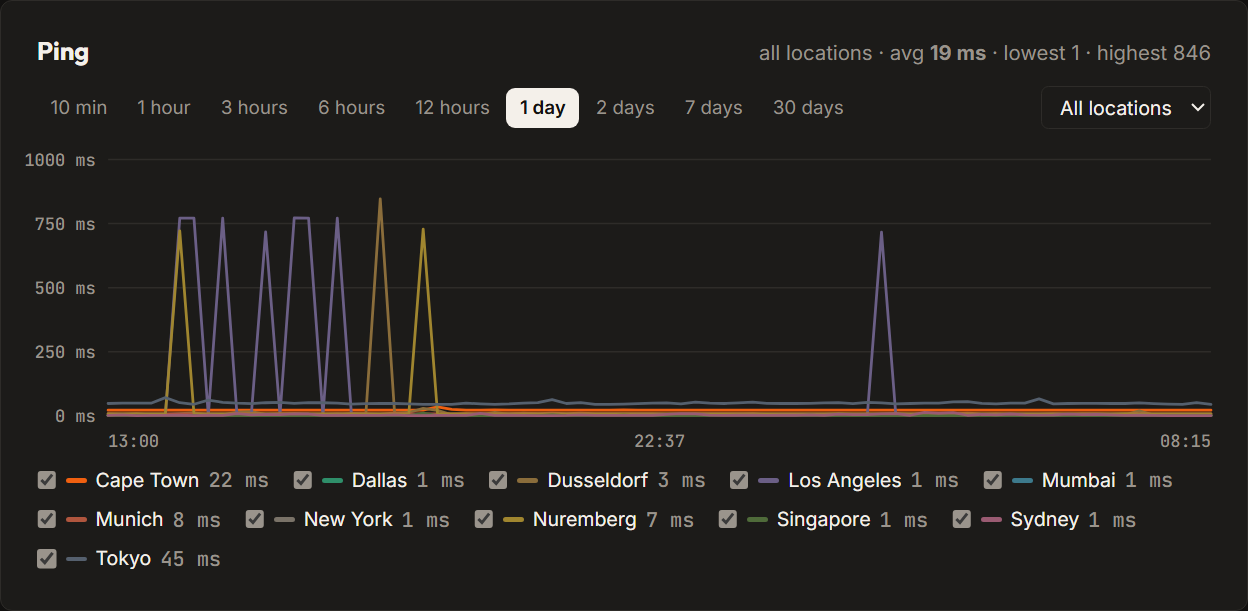Choose the 3 hours range
The image size is (1248, 611).
(x=254, y=108)
